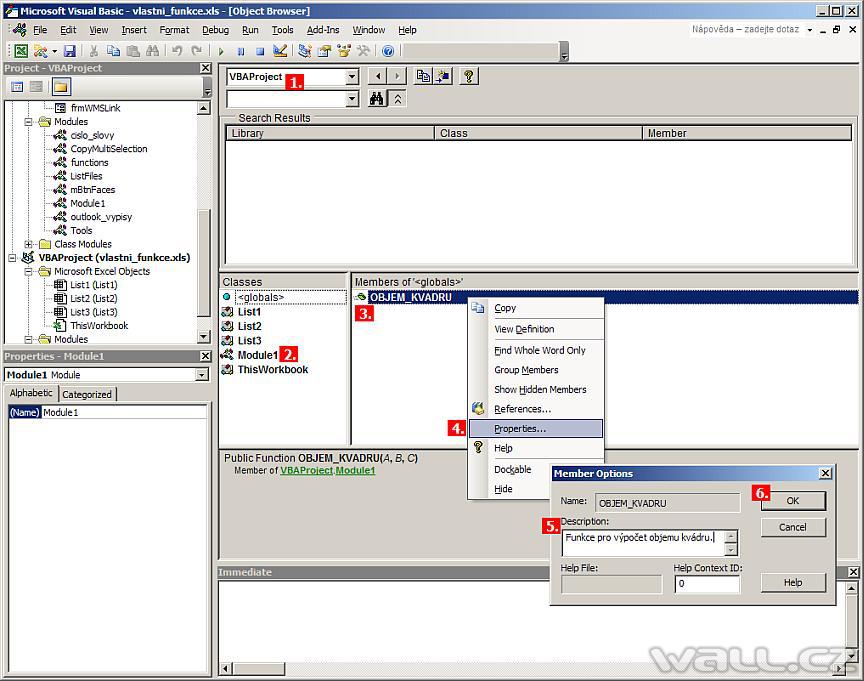This screenshot has height=681, width=864.
Task: Click View Object icon in Project panel
Action: pyautogui.click(x=36, y=87)
